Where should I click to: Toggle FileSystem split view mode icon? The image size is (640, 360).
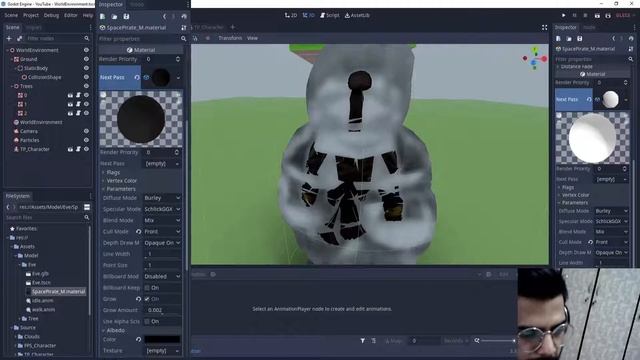87,207
